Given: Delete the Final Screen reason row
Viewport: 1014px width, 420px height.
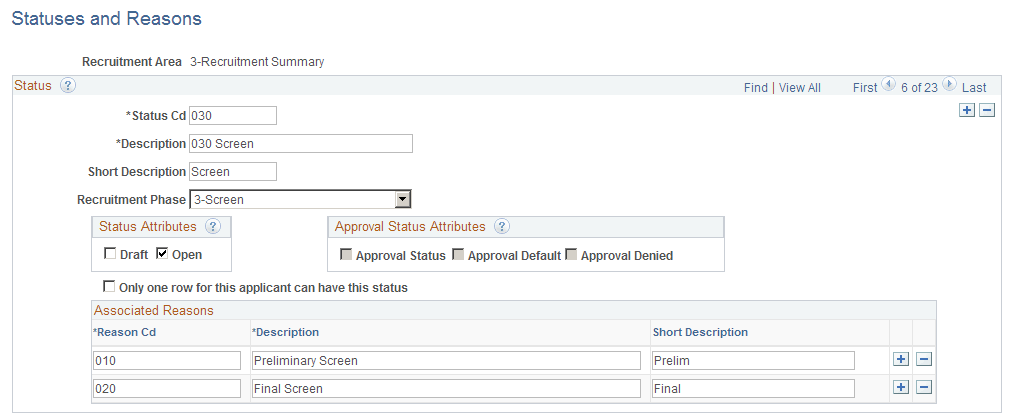Looking at the screenshot, I should (x=924, y=387).
